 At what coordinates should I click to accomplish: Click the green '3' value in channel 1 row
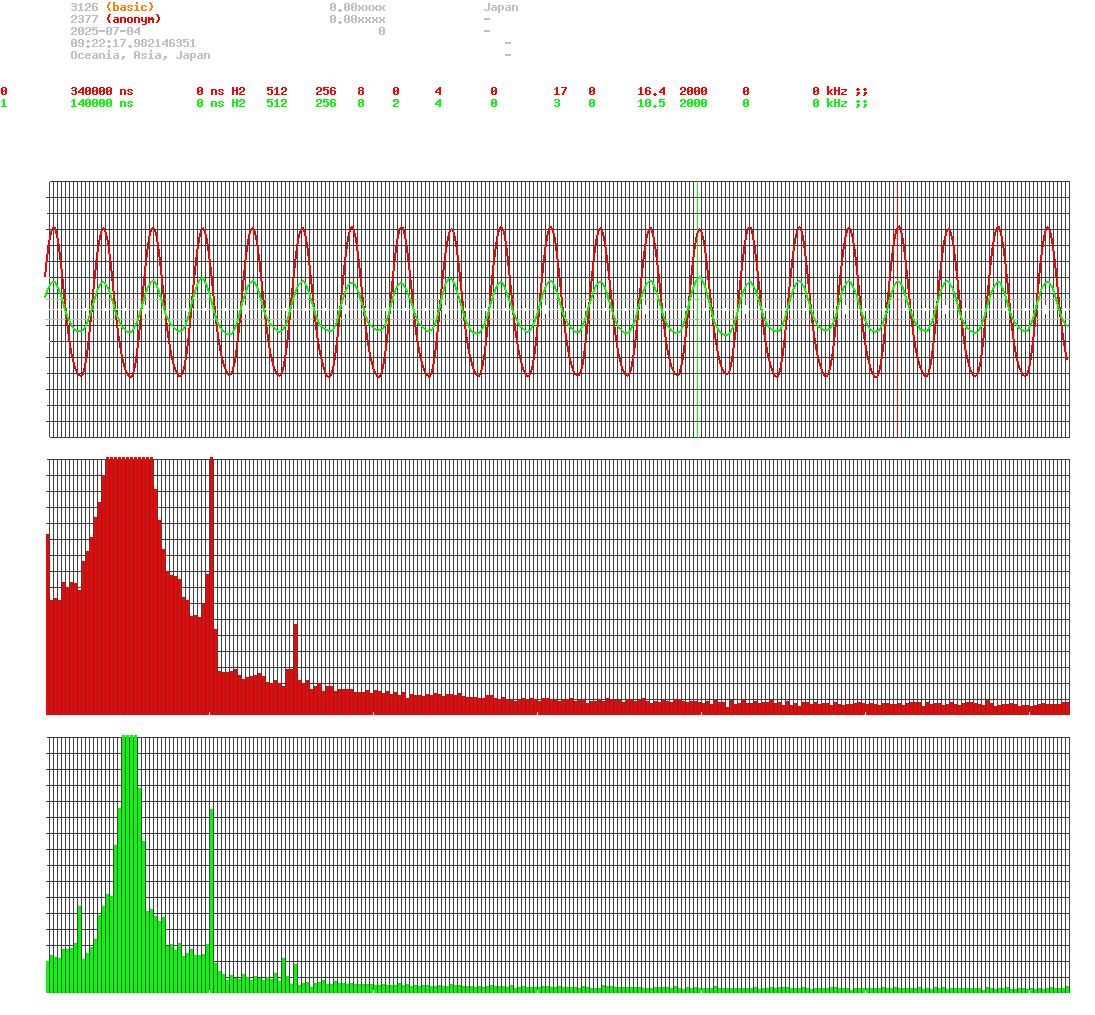pyautogui.click(x=557, y=103)
